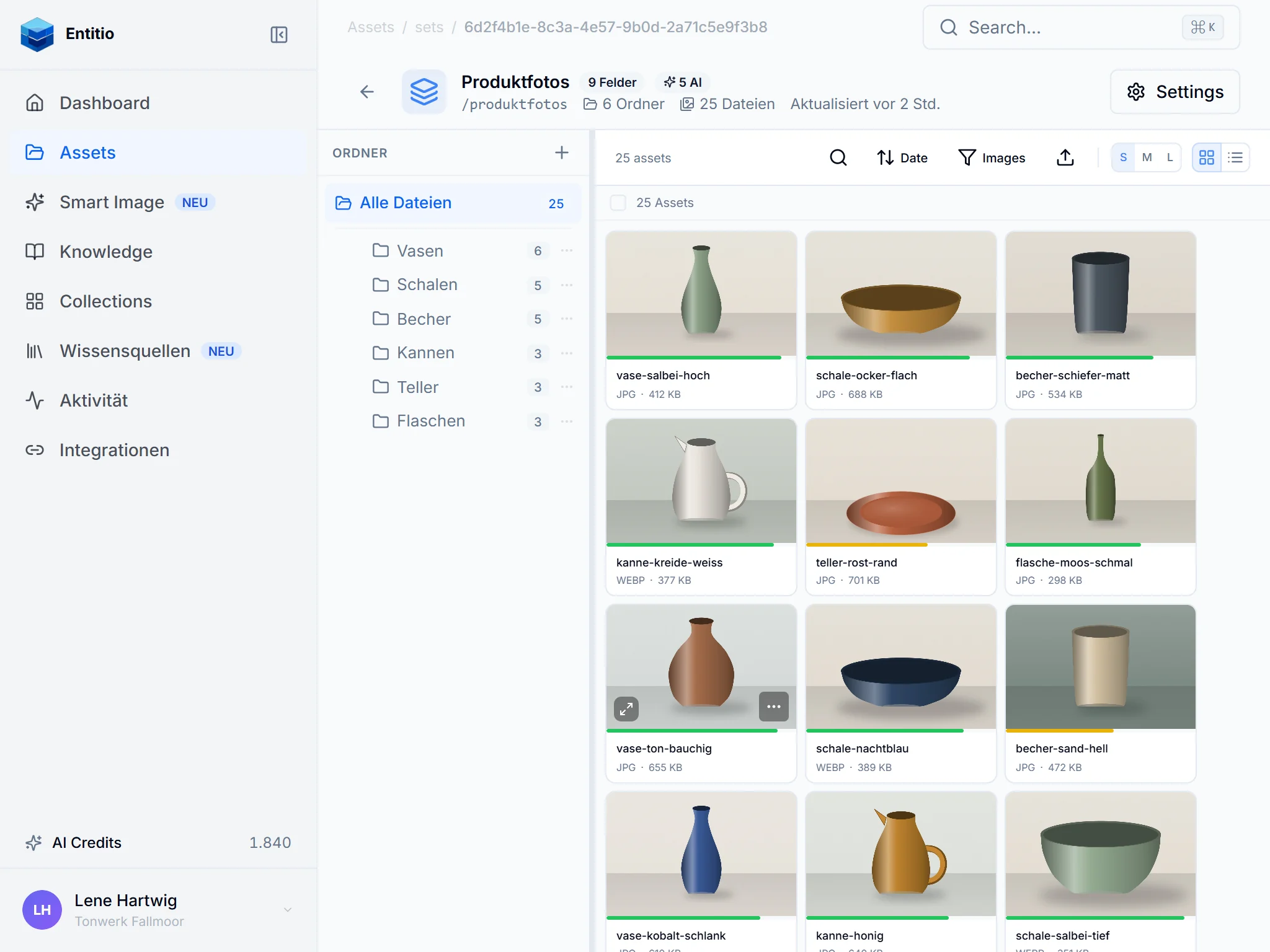Open the Images filter dropdown
This screenshot has width=1270, height=952.
click(992, 157)
